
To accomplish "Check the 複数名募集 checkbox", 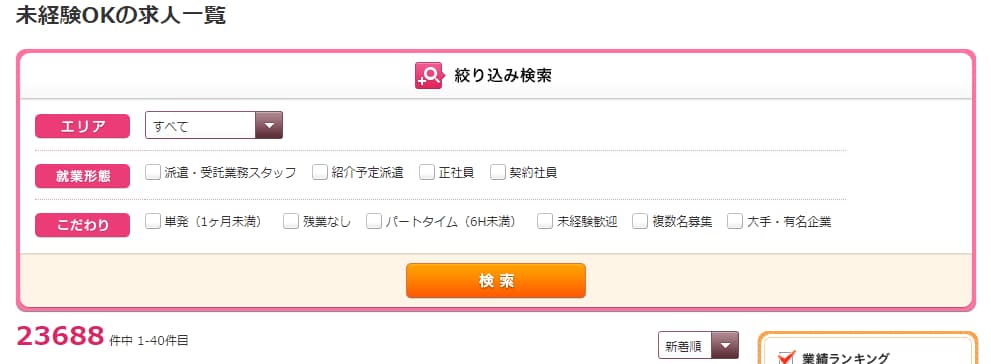I will coord(640,221).
